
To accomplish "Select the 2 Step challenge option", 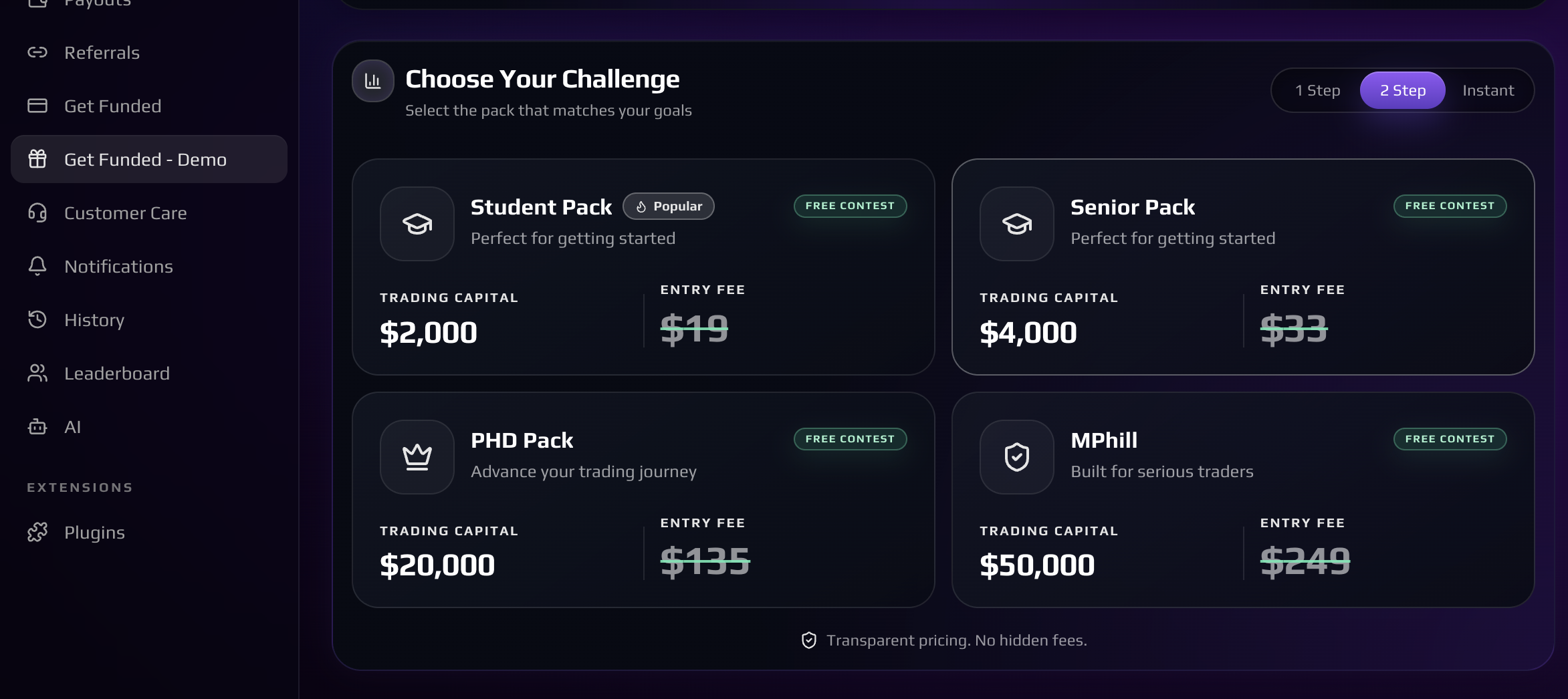I will pyautogui.click(x=1403, y=90).
